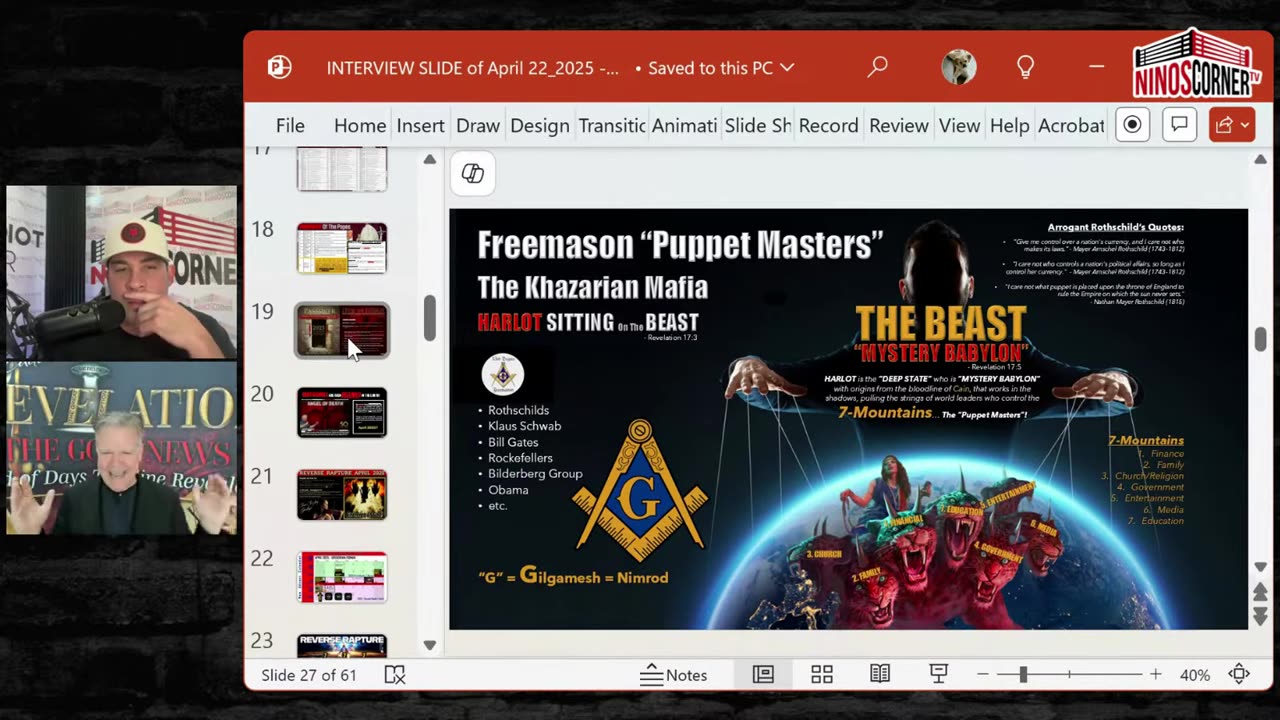Click slide area scroll down arrow
The width and height of the screenshot is (1280, 720).
pos(1260,567)
